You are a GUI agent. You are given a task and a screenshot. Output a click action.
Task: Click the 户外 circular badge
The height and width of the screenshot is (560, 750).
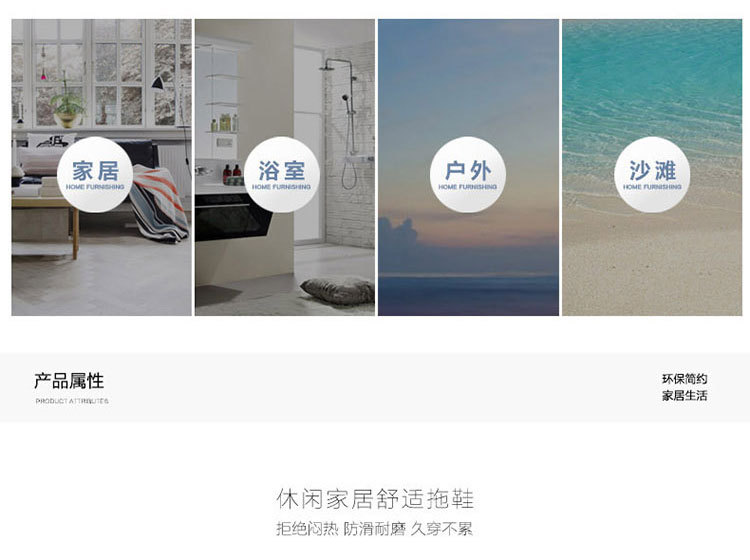pyautogui.click(x=468, y=175)
